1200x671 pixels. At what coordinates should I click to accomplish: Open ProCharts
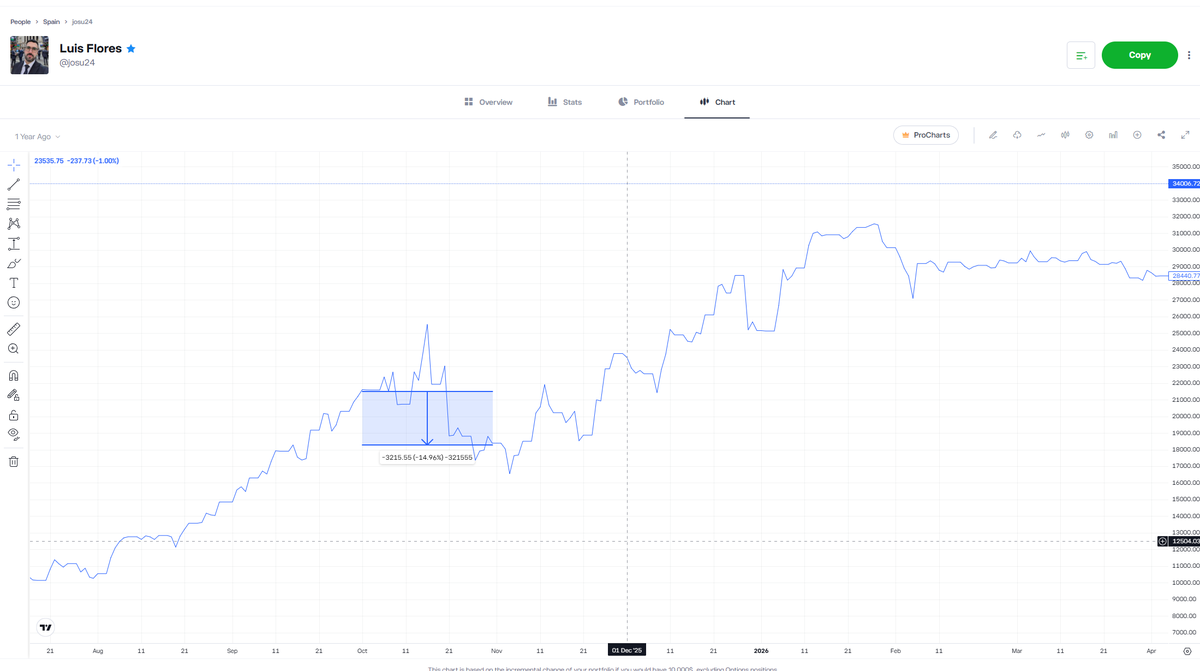pos(926,135)
